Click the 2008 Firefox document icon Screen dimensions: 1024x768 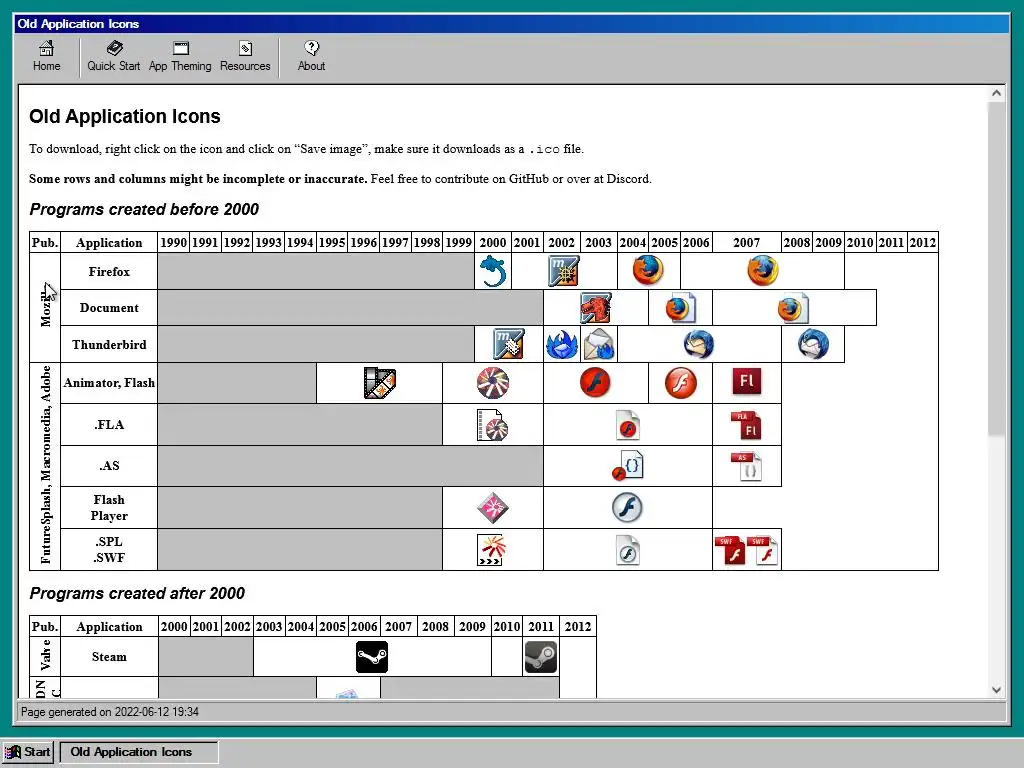[793, 308]
